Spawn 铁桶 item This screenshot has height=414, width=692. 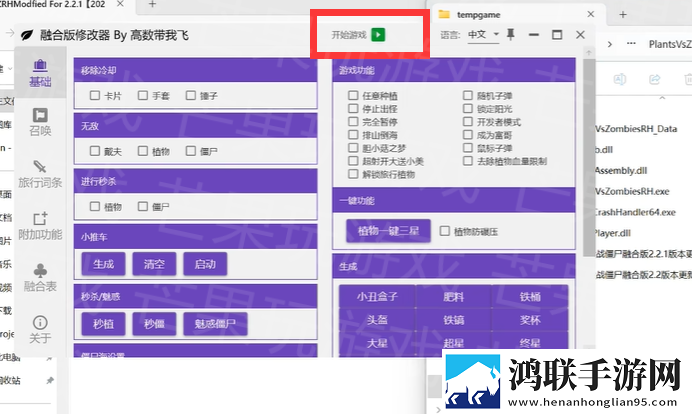(530, 297)
